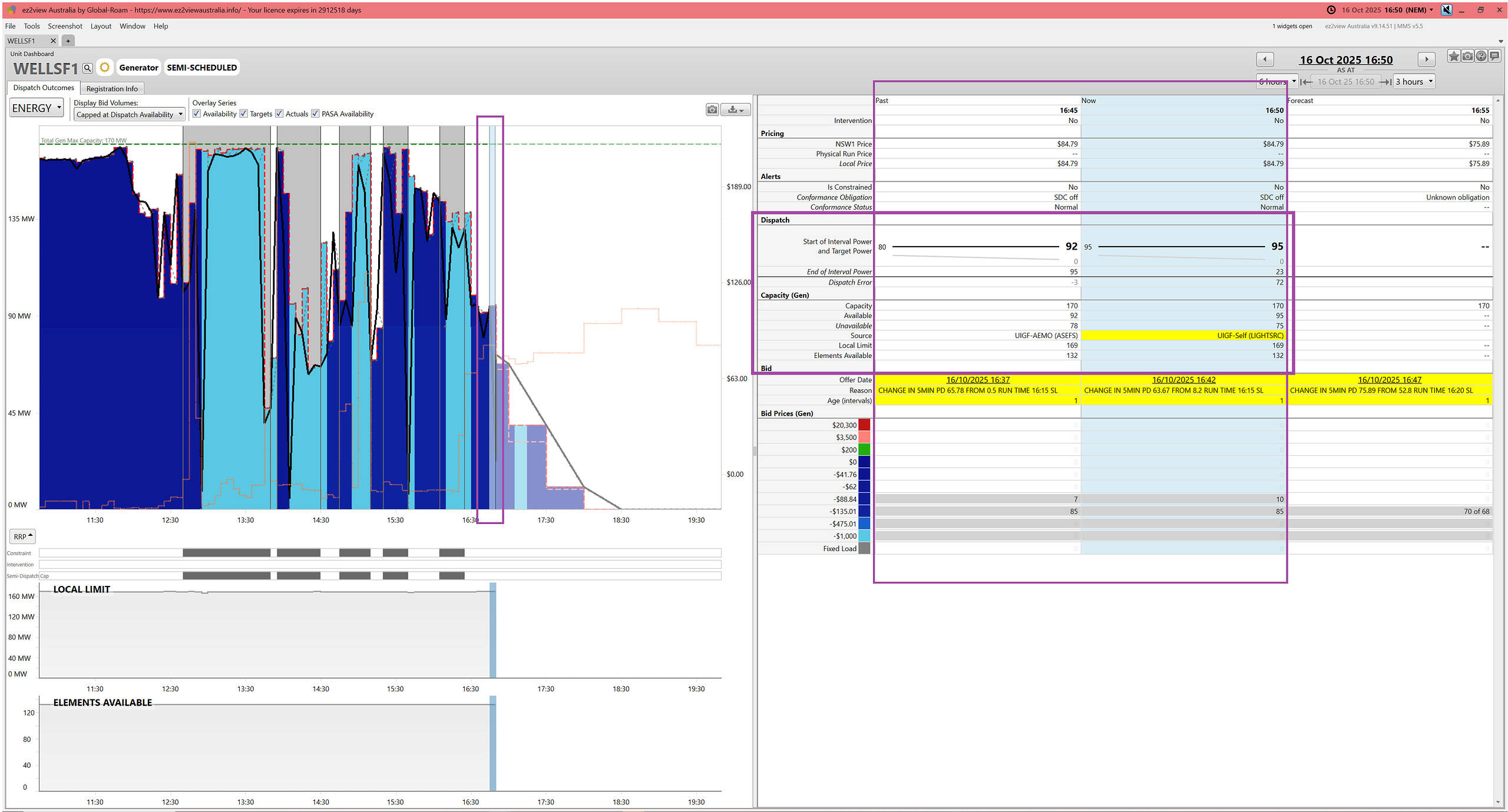
Task: Toggle the mute speaker icon in title bar
Action: (x=1446, y=10)
